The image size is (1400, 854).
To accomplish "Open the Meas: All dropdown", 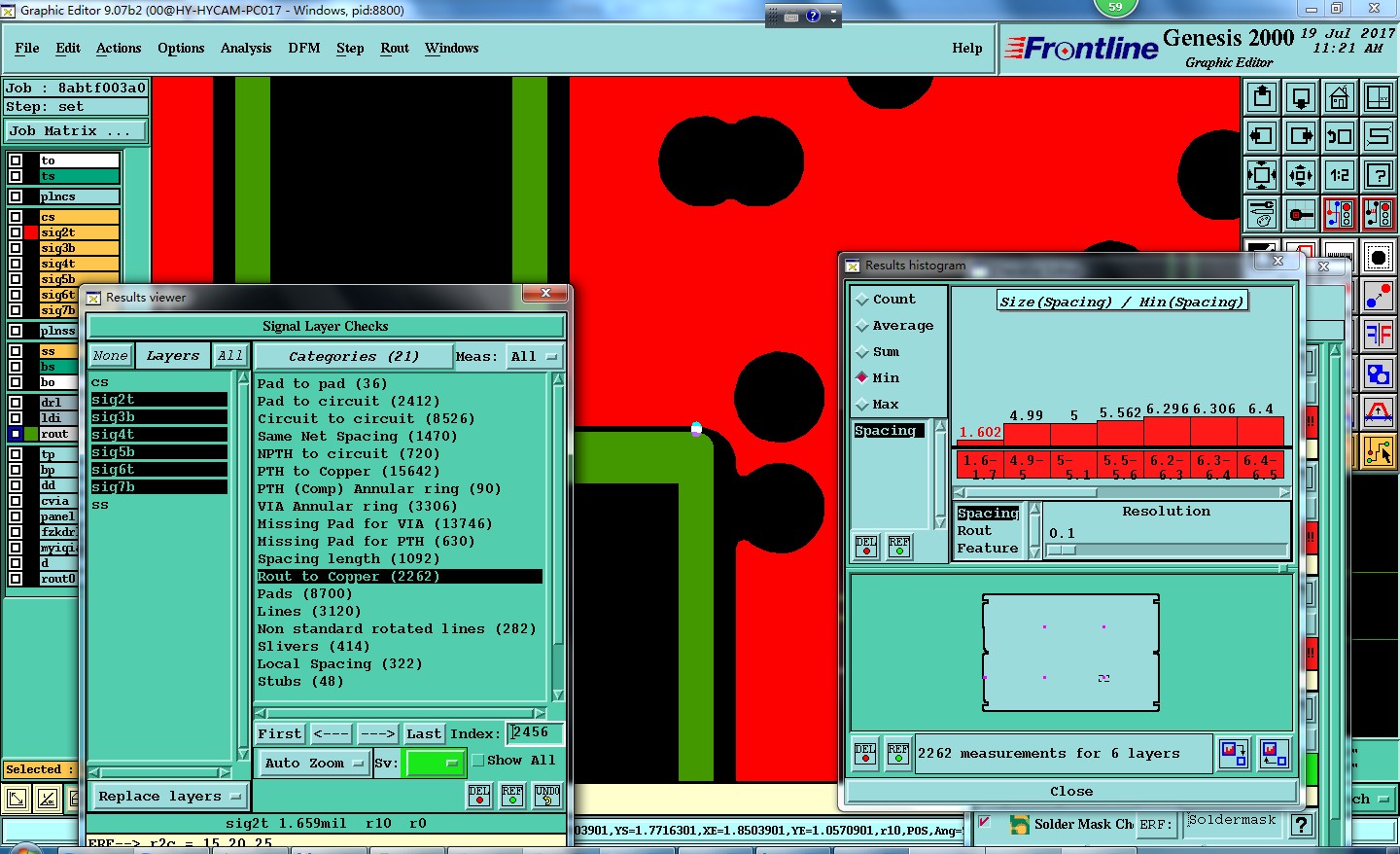I will point(536,357).
